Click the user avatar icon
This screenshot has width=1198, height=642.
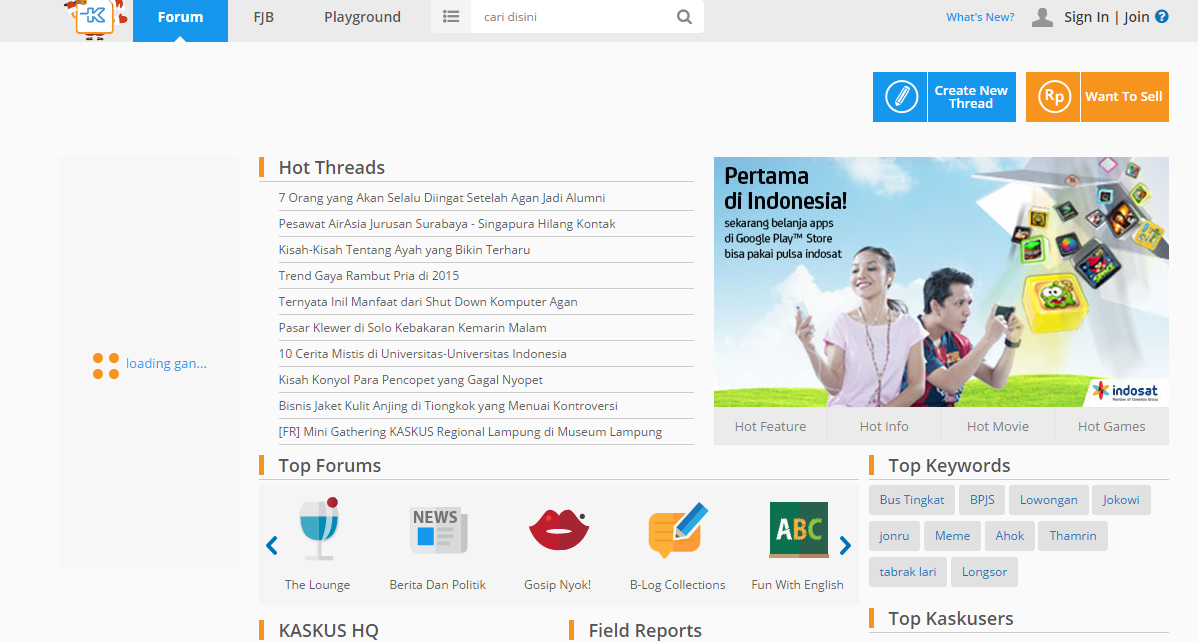click(x=1042, y=17)
